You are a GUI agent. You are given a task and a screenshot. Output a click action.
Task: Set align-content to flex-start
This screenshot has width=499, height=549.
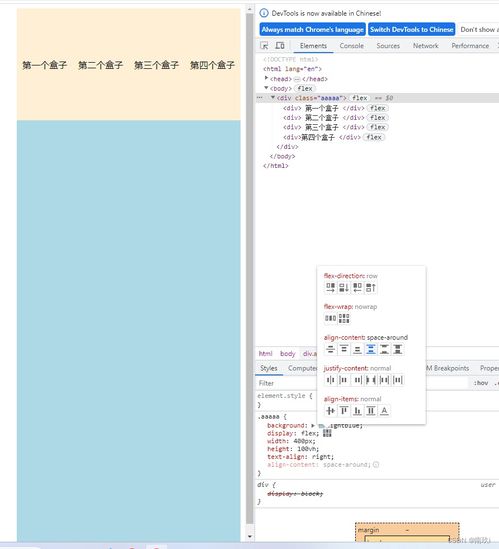point(344,349)
